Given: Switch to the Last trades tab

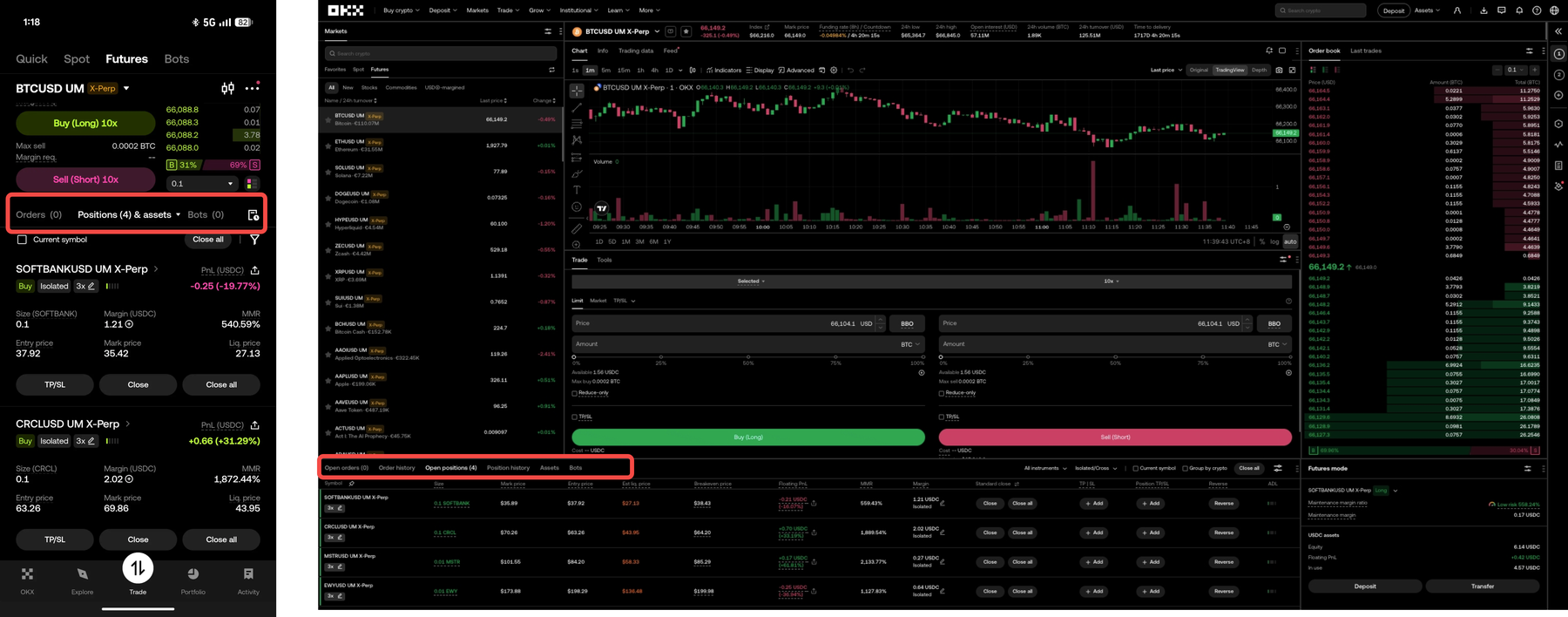Looking at the screenshot, I should (1366, 51).
